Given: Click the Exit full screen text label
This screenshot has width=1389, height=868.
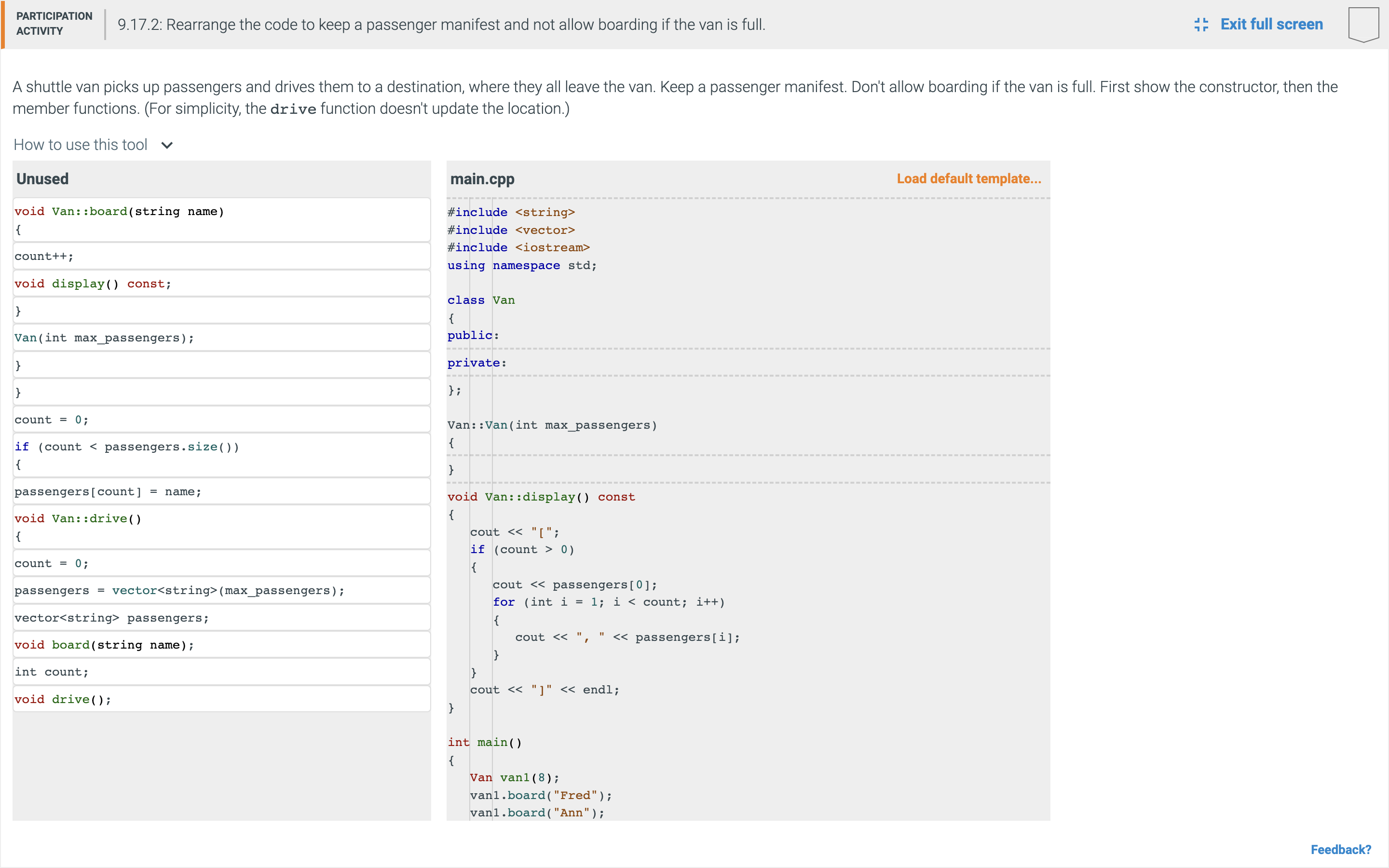Looking at the screenshot, I should click(x=1272, y=24).
